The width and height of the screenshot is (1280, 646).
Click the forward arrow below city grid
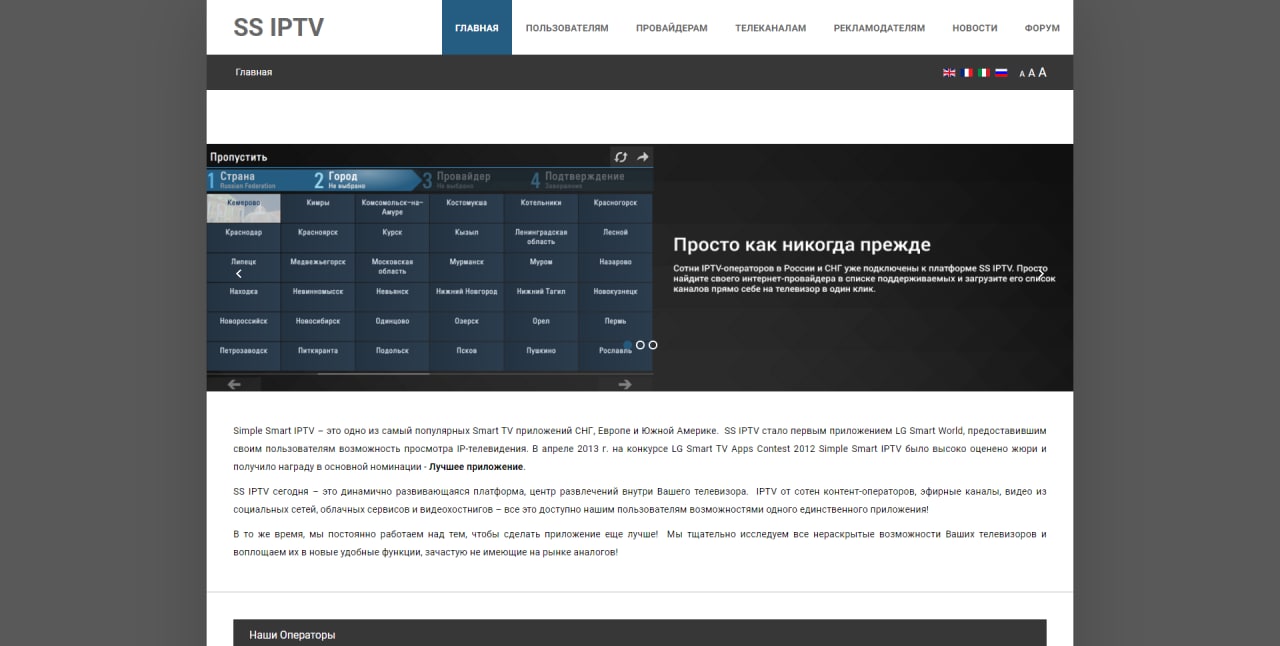point(625,384)
